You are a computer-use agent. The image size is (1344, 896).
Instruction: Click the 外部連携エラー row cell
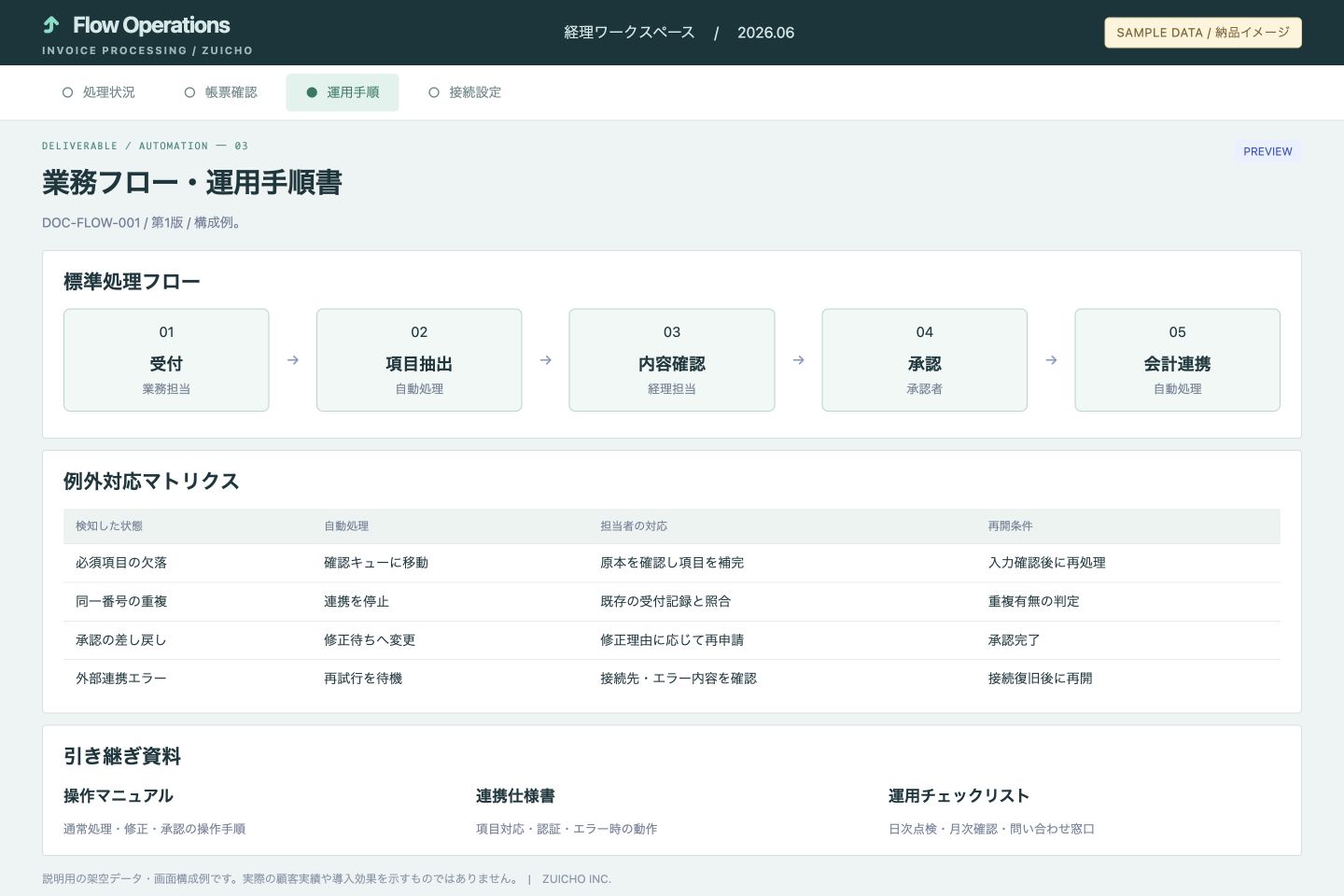[121, 679]
